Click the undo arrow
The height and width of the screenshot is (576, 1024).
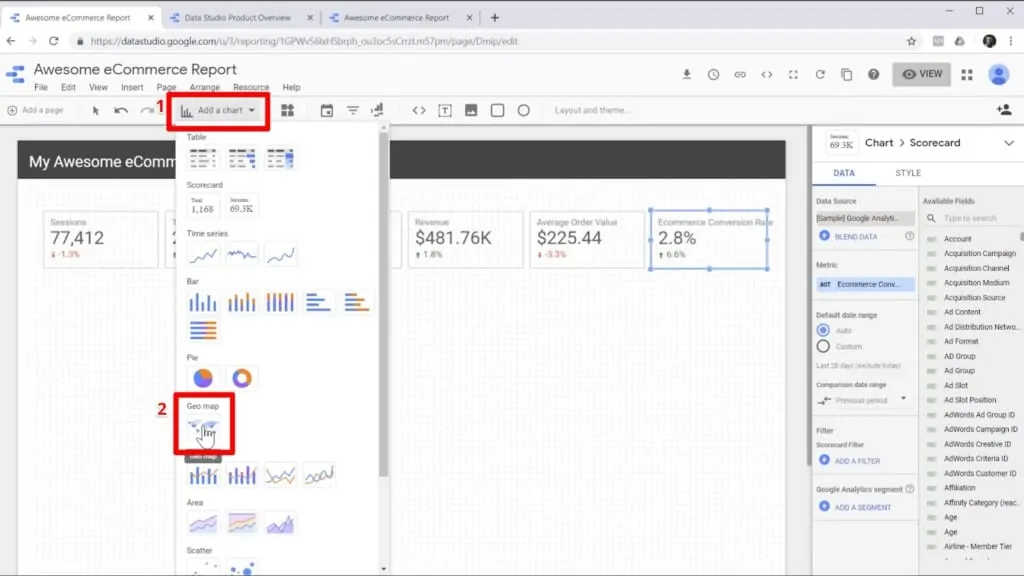[121, 110]
